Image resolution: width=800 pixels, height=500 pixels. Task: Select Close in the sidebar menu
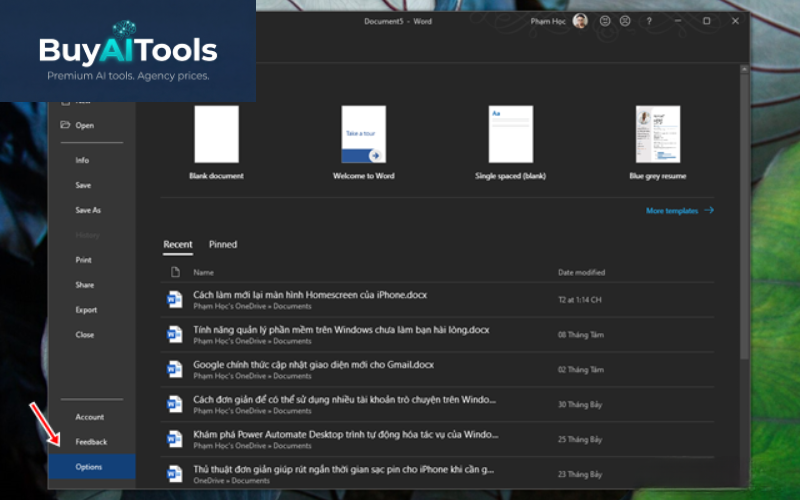(85, 335)
